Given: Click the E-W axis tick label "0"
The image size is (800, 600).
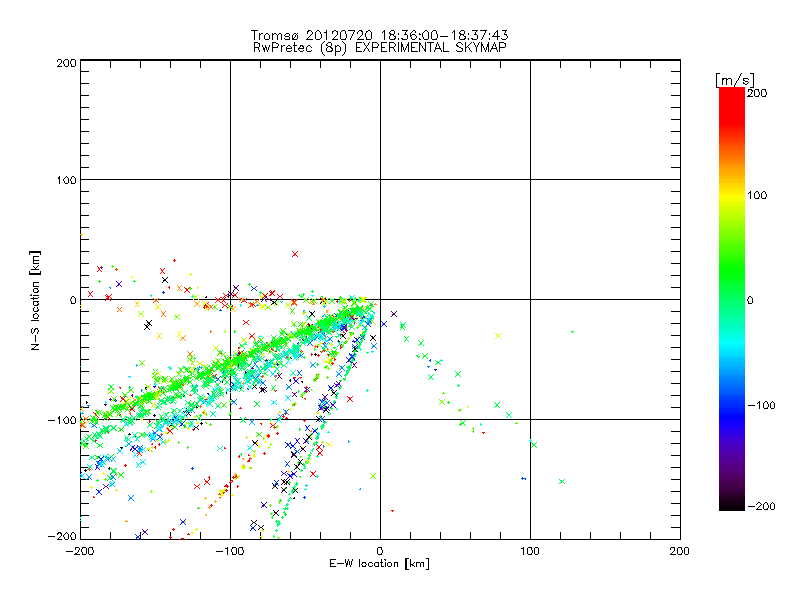Looking at the screenshot, I should [380, 551].
